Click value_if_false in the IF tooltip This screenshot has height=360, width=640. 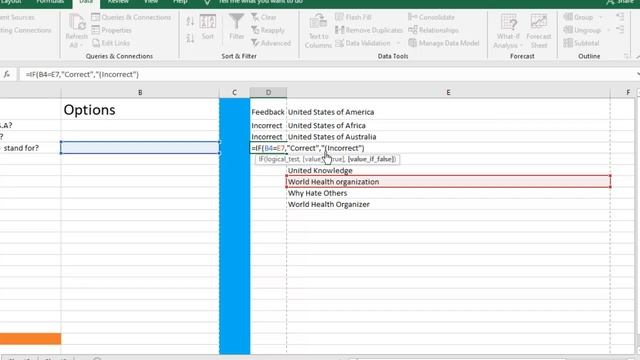[371, 159]
